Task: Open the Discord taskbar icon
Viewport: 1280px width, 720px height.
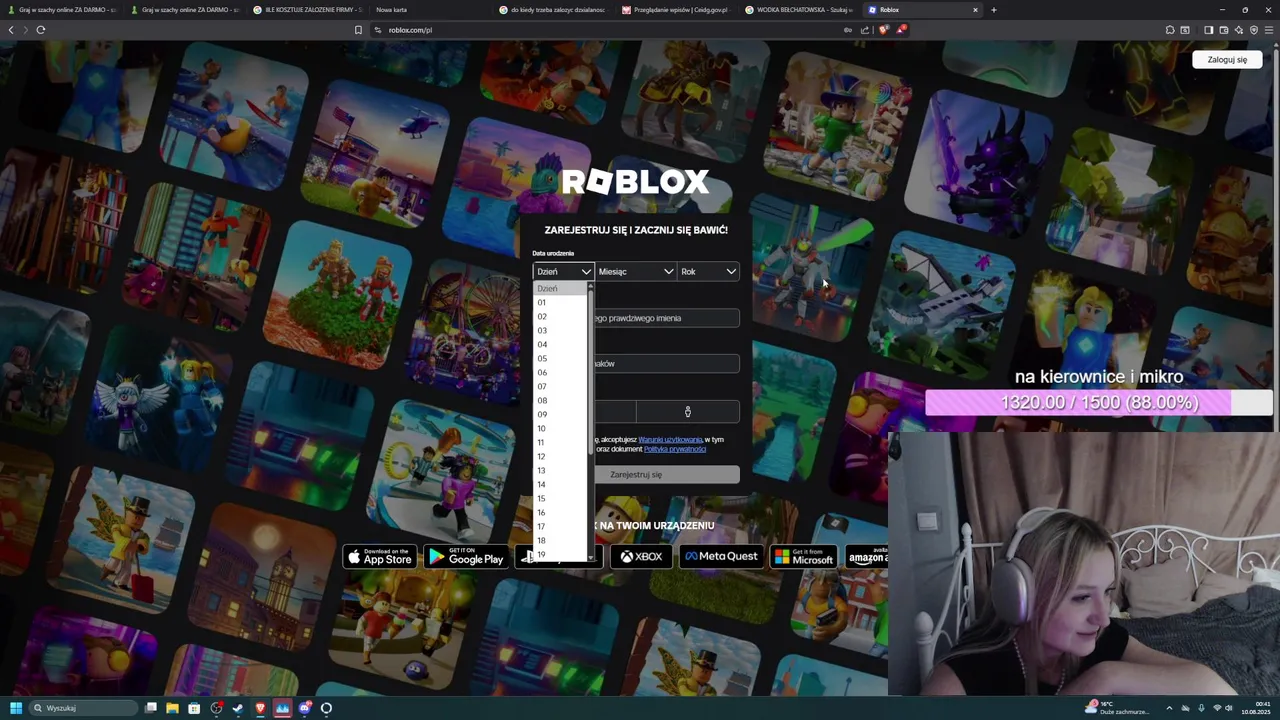Action: click(x=304, y=708)
